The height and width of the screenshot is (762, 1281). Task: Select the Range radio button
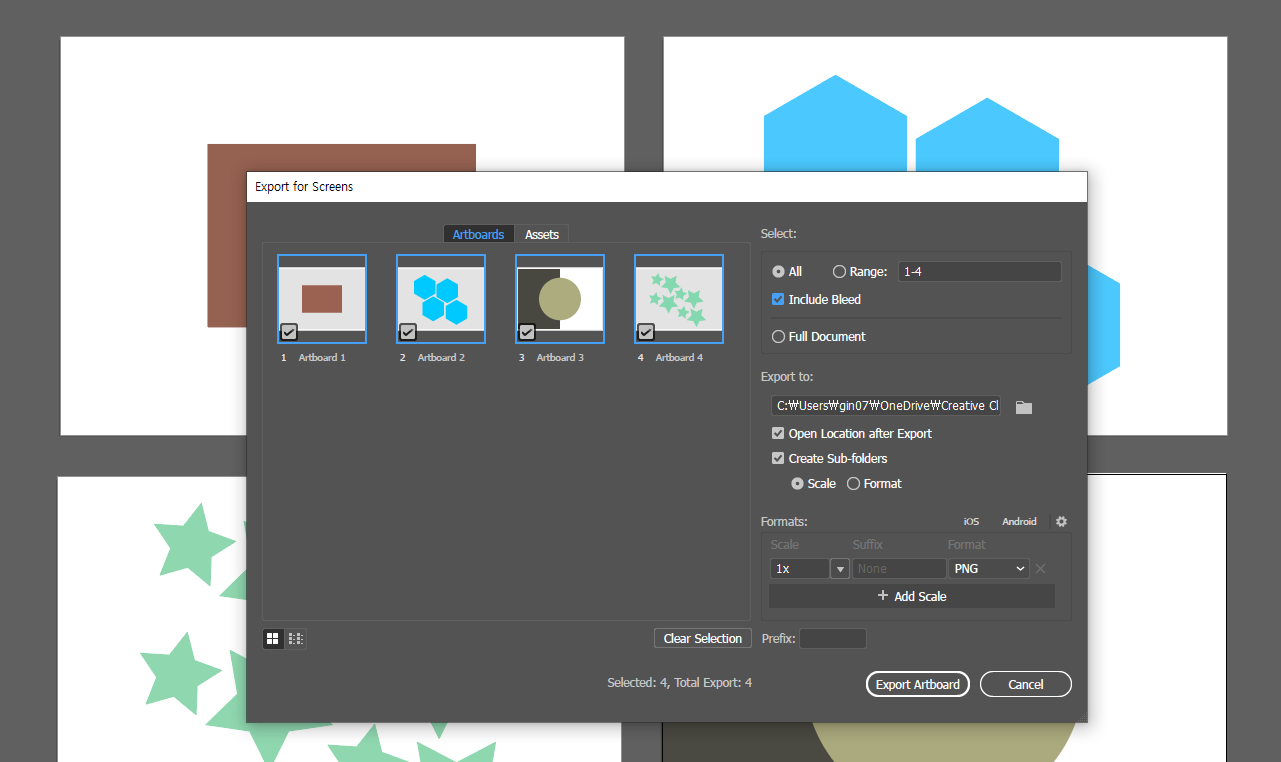(x=839, y=271)
